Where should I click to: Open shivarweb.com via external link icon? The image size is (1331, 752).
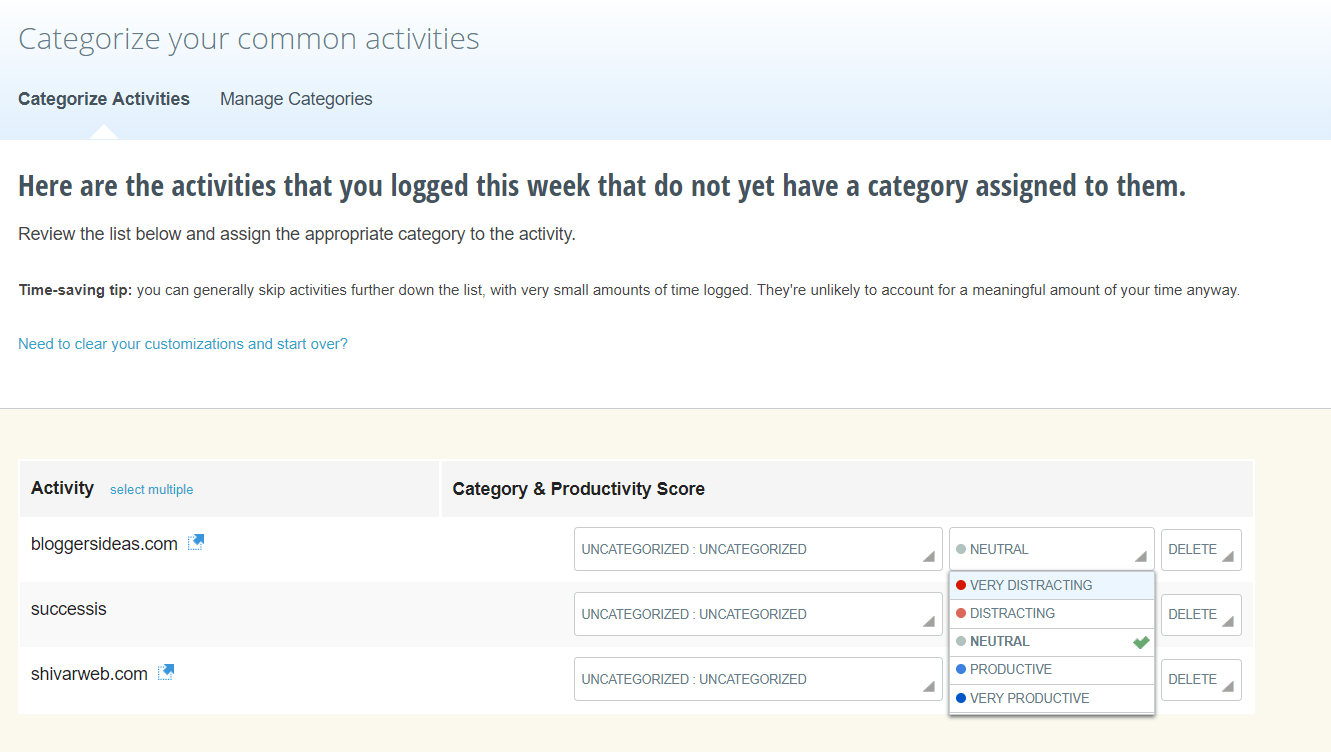[164, 671]
